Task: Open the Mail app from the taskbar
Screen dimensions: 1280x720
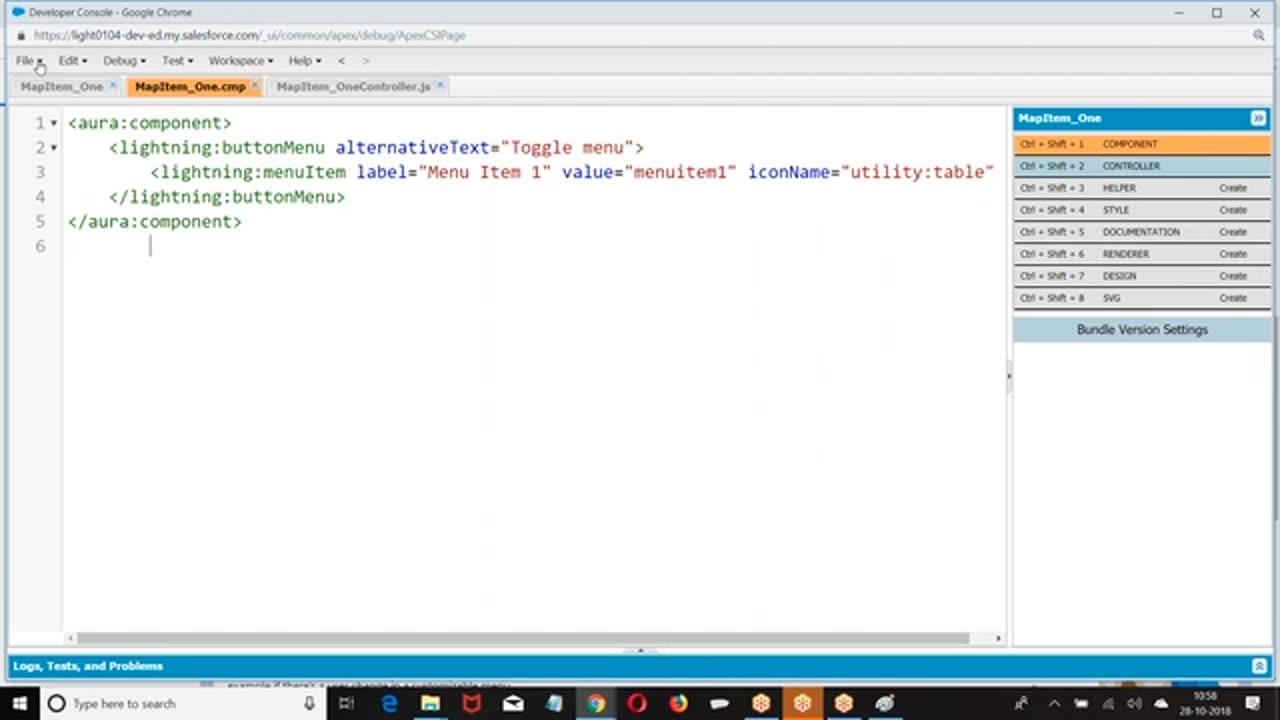Action: [513, 704]
